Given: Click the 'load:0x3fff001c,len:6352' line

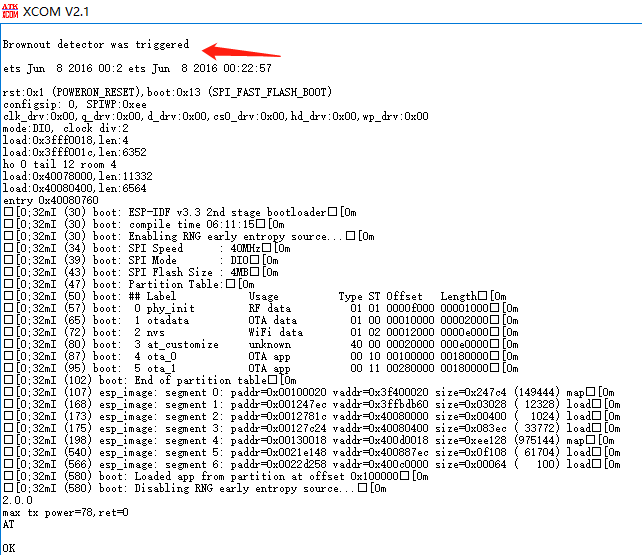Looking at the screenshot, I should click(75, 152).
